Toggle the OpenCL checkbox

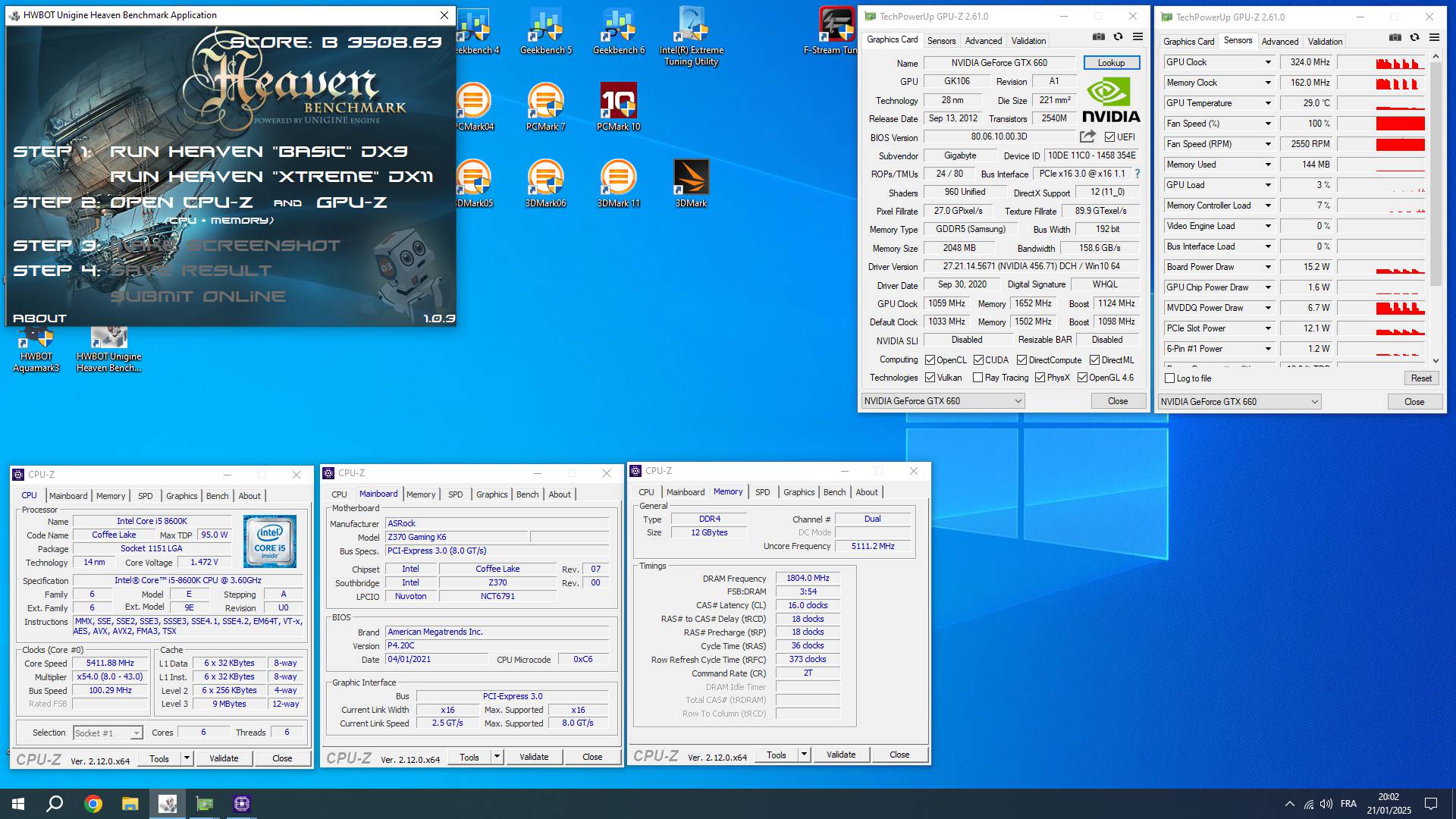coord(930,360)
